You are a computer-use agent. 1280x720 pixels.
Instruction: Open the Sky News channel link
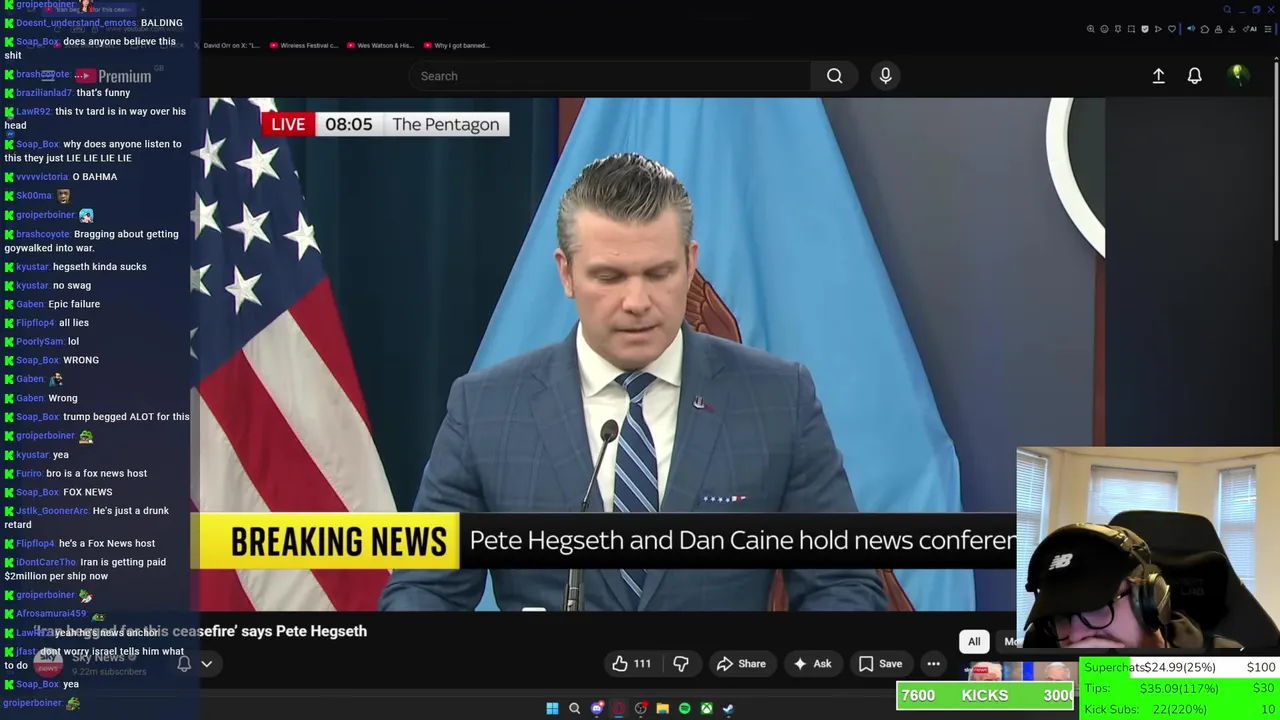pos(97,657)
